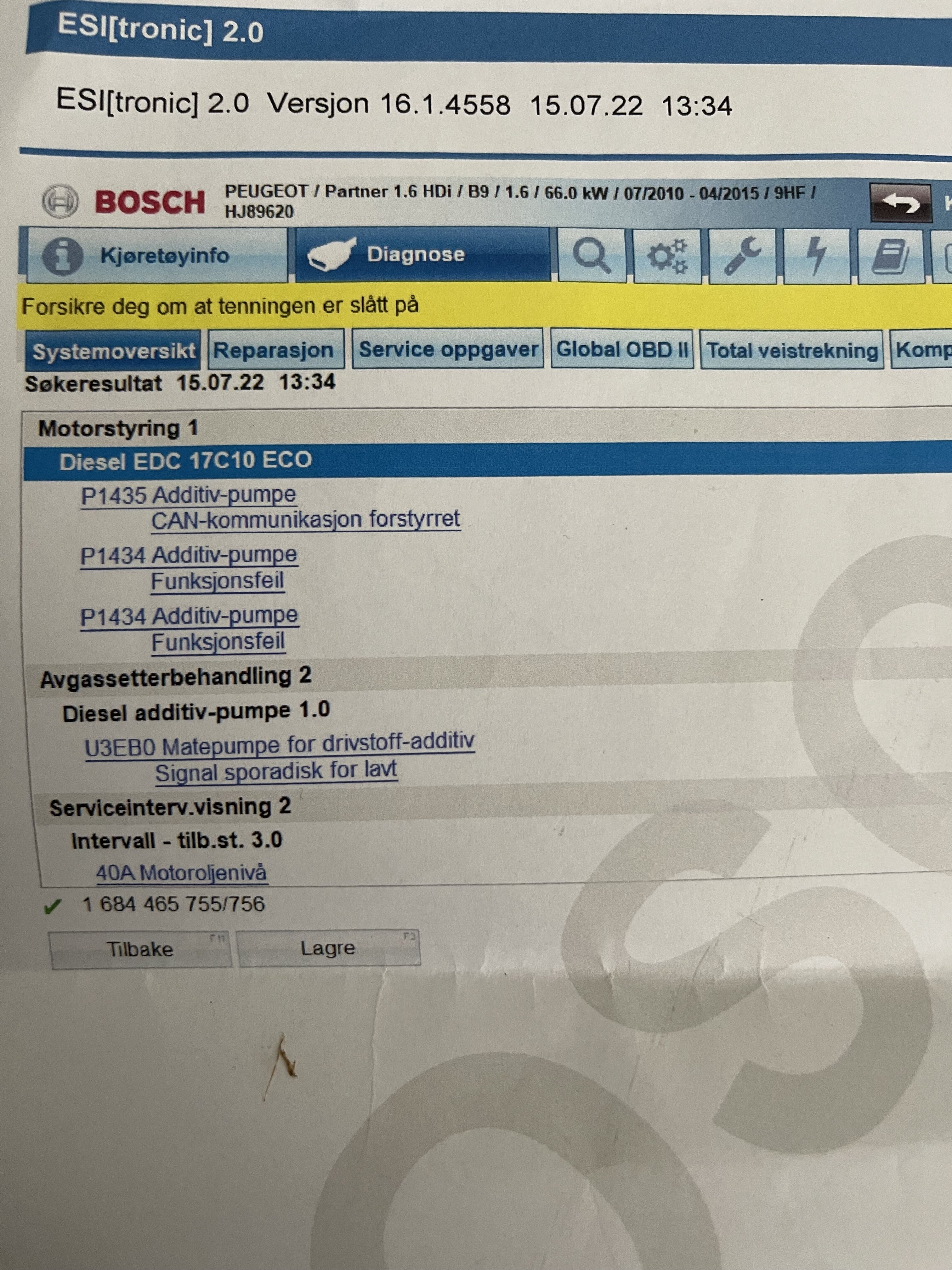Open P1435 Additiv-pumpe fault link
The height and width of the screenshot is (1270, 952).
pos(189,495)
